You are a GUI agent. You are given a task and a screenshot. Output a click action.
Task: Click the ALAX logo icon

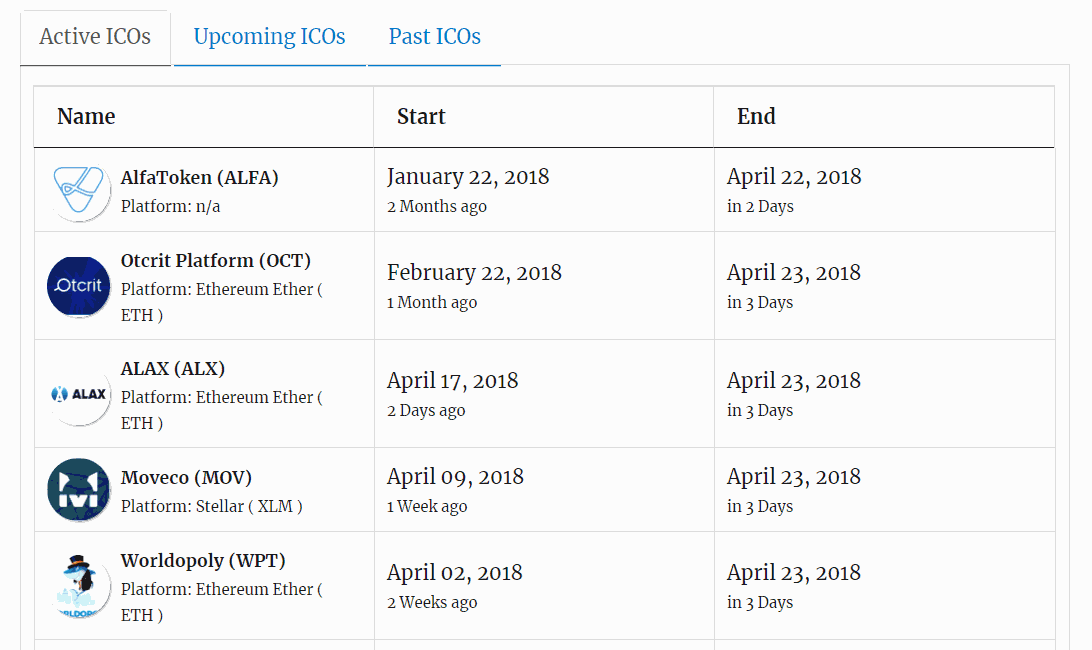79,394
